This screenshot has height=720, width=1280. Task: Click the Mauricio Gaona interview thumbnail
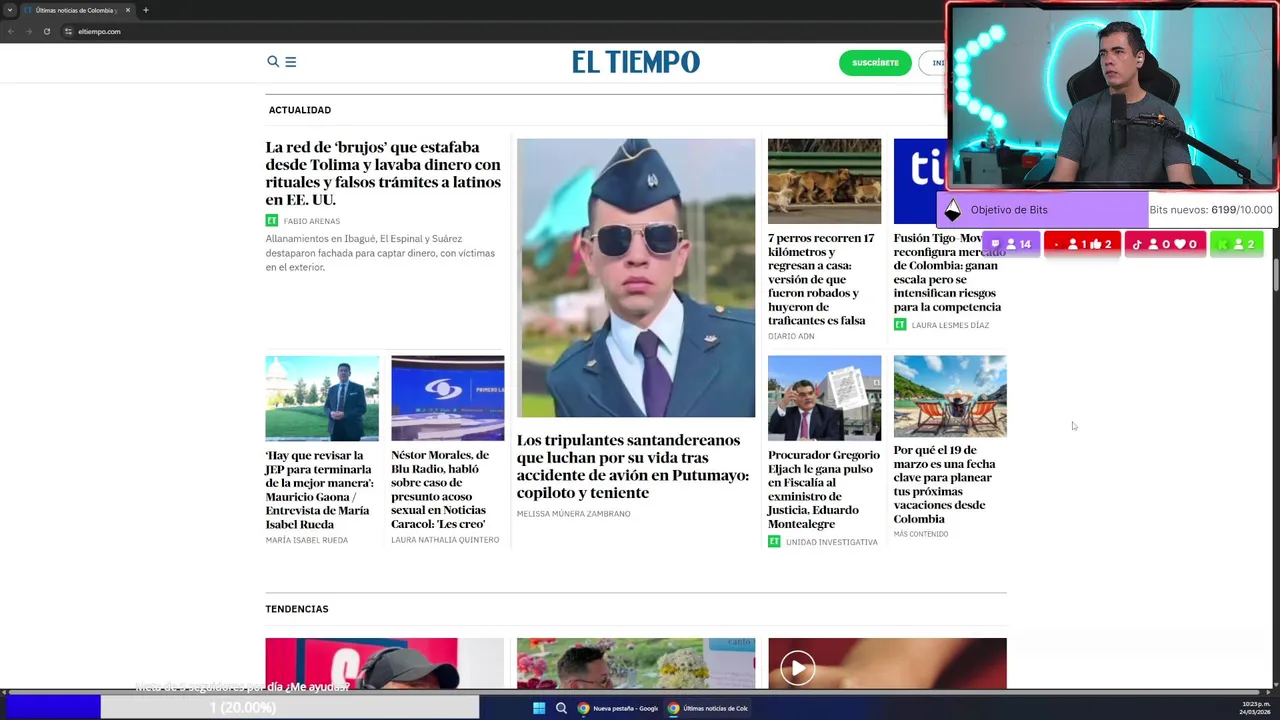coord(322,398)
